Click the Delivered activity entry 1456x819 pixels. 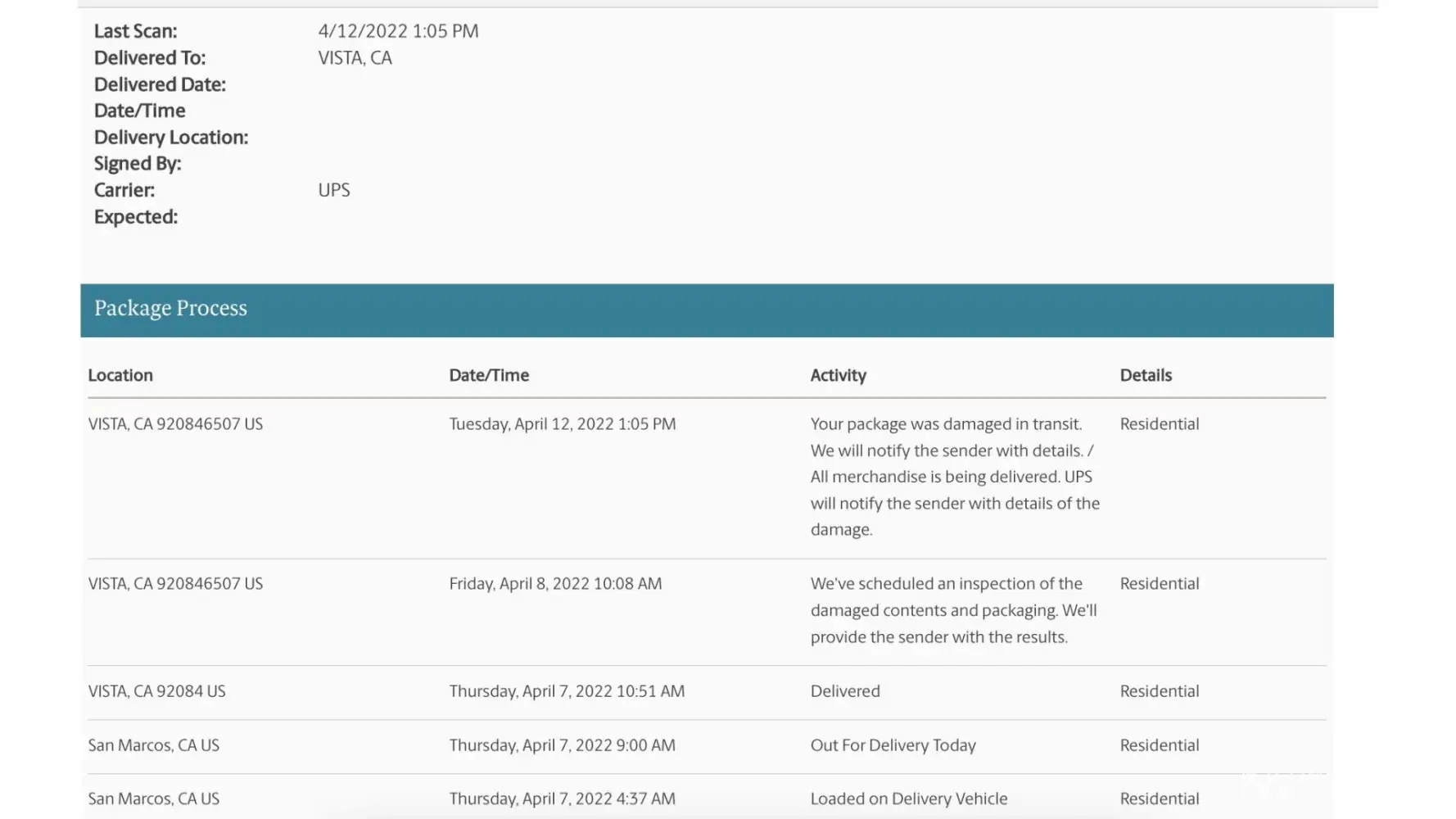point(845,691)
